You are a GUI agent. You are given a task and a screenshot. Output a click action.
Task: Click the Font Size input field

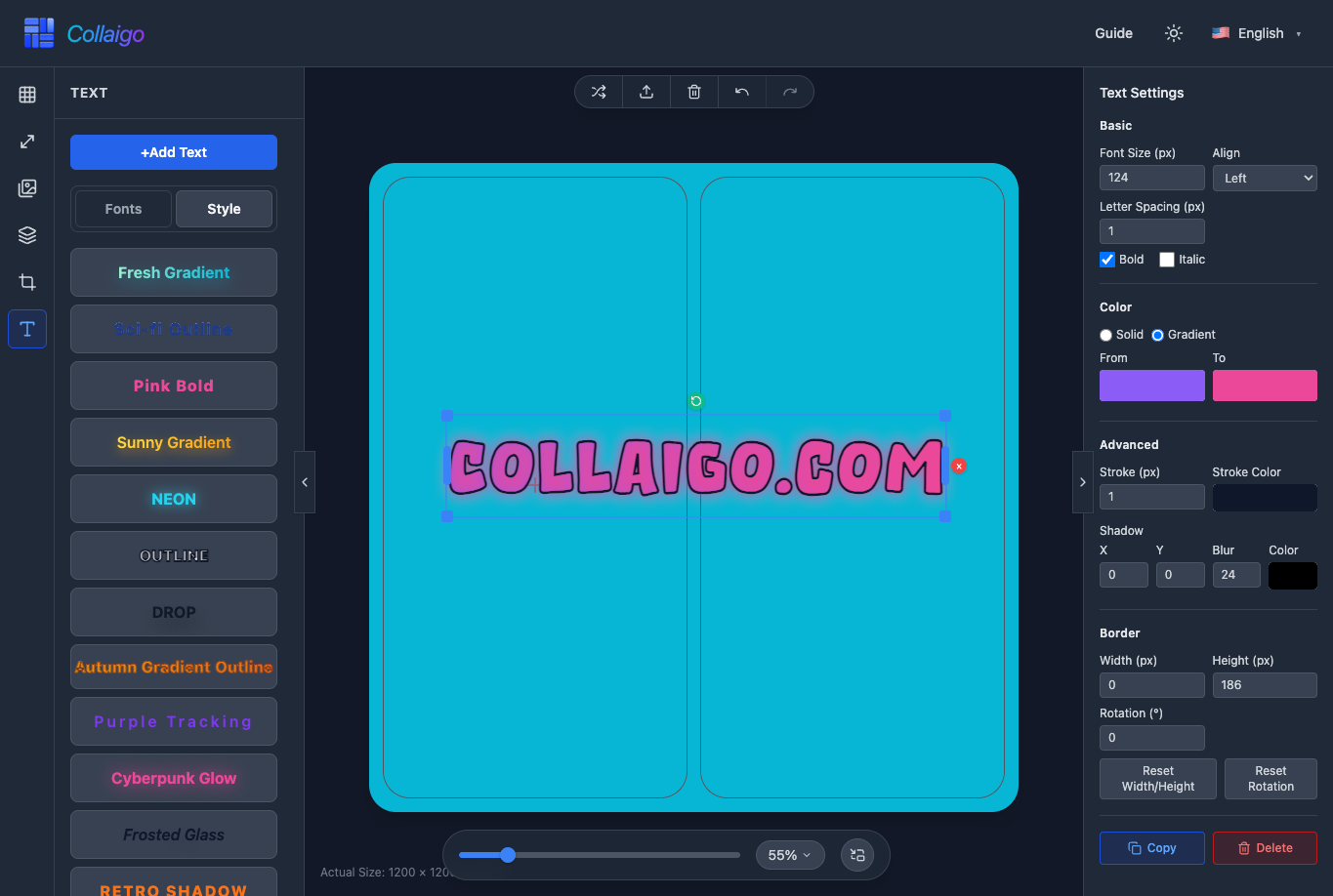click(x=1152, y=178)
